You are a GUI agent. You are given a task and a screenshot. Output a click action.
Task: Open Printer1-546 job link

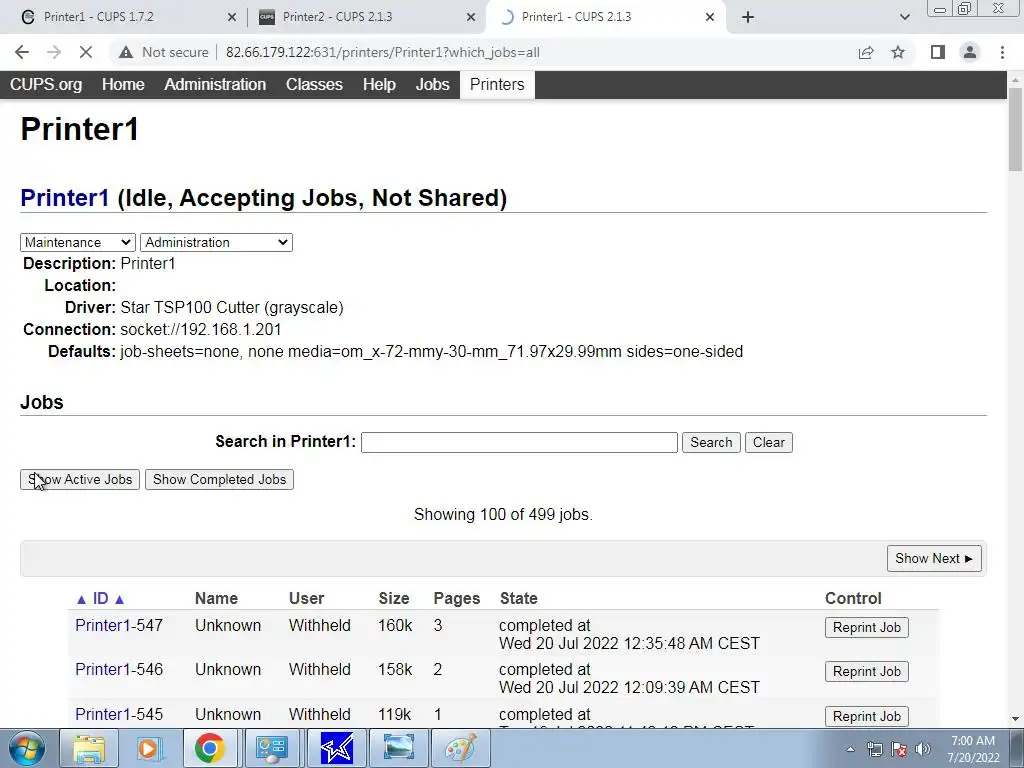click(x=119, y=669)
